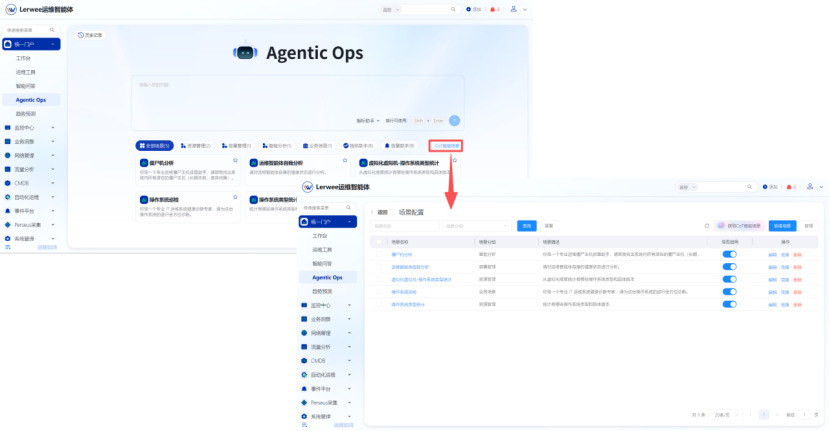Open the user menu chevron in the front window header

822,187
